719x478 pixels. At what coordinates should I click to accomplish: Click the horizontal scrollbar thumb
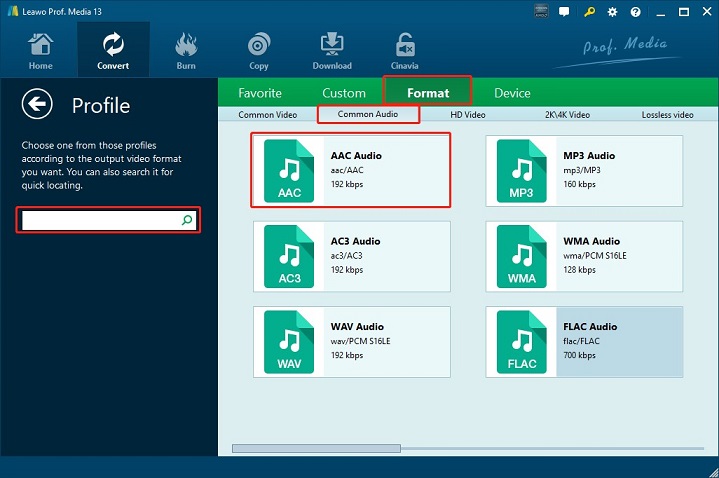pyautogui.click(x=316, y=448)
